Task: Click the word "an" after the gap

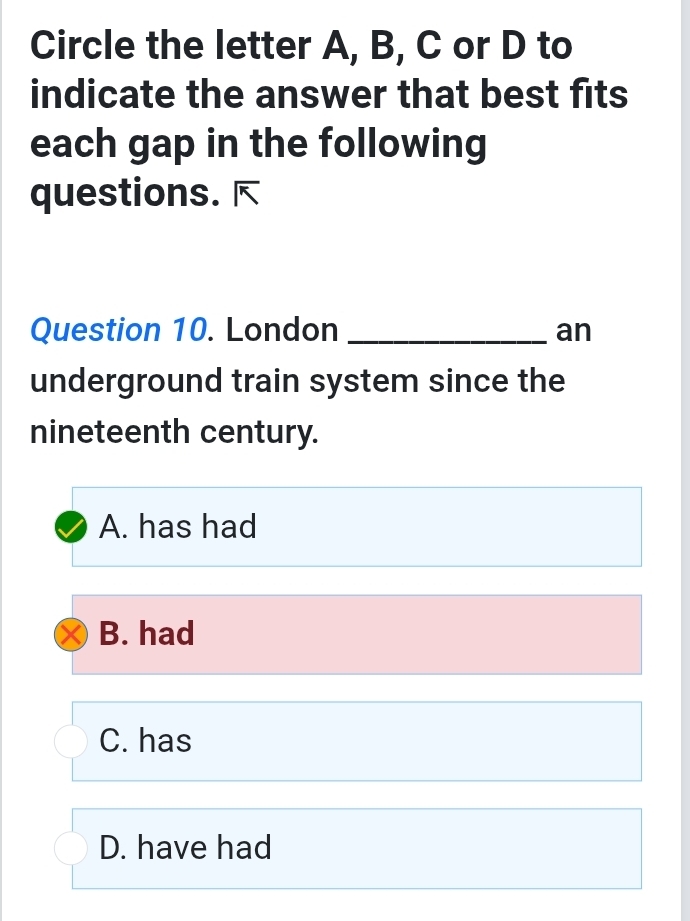Action: tap(574, 329)
